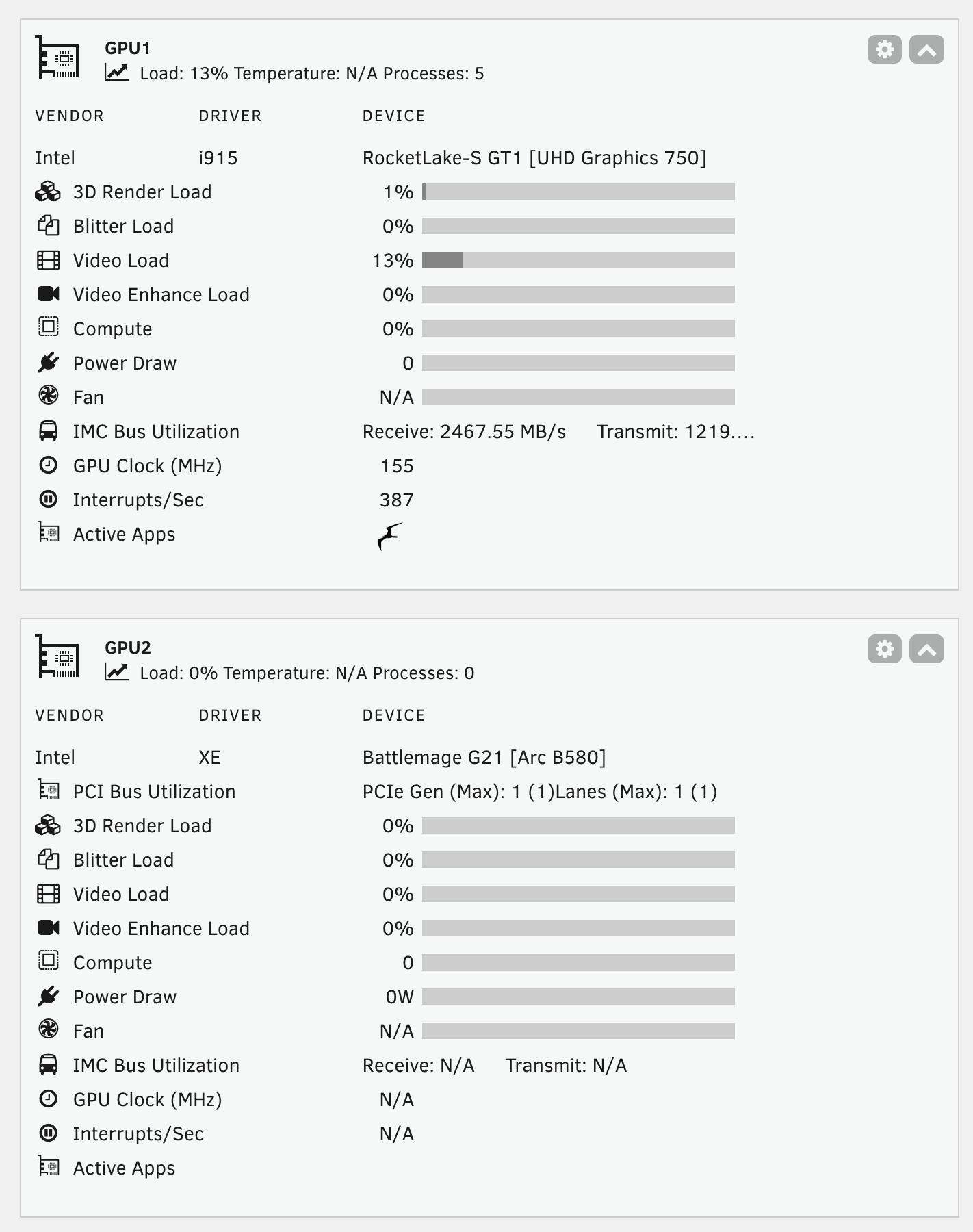
Task: Click GPU1 Video Load progress bar
Action: click(578, 260)
